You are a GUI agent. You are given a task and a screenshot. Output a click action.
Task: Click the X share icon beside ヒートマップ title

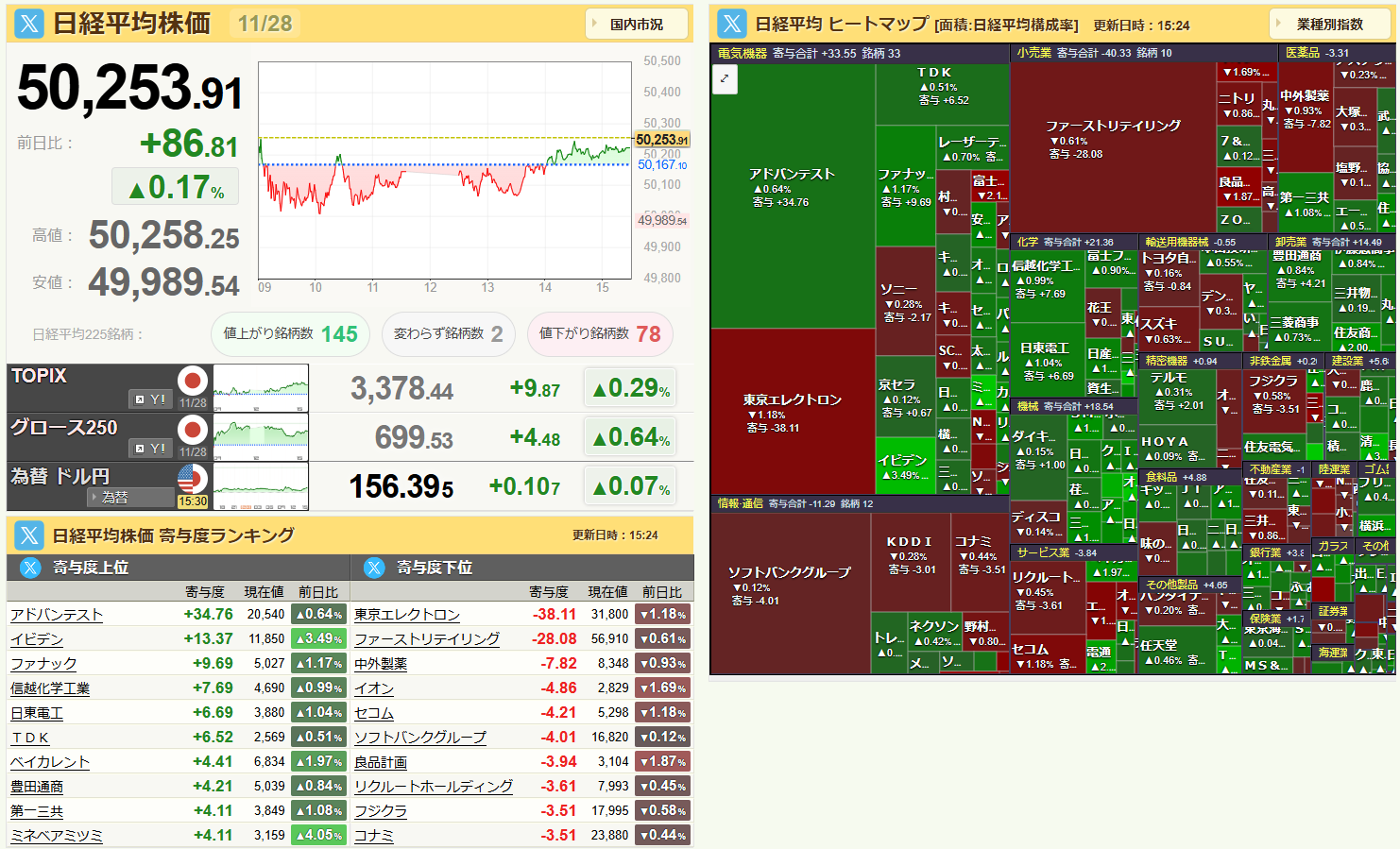tap(732, 24)
